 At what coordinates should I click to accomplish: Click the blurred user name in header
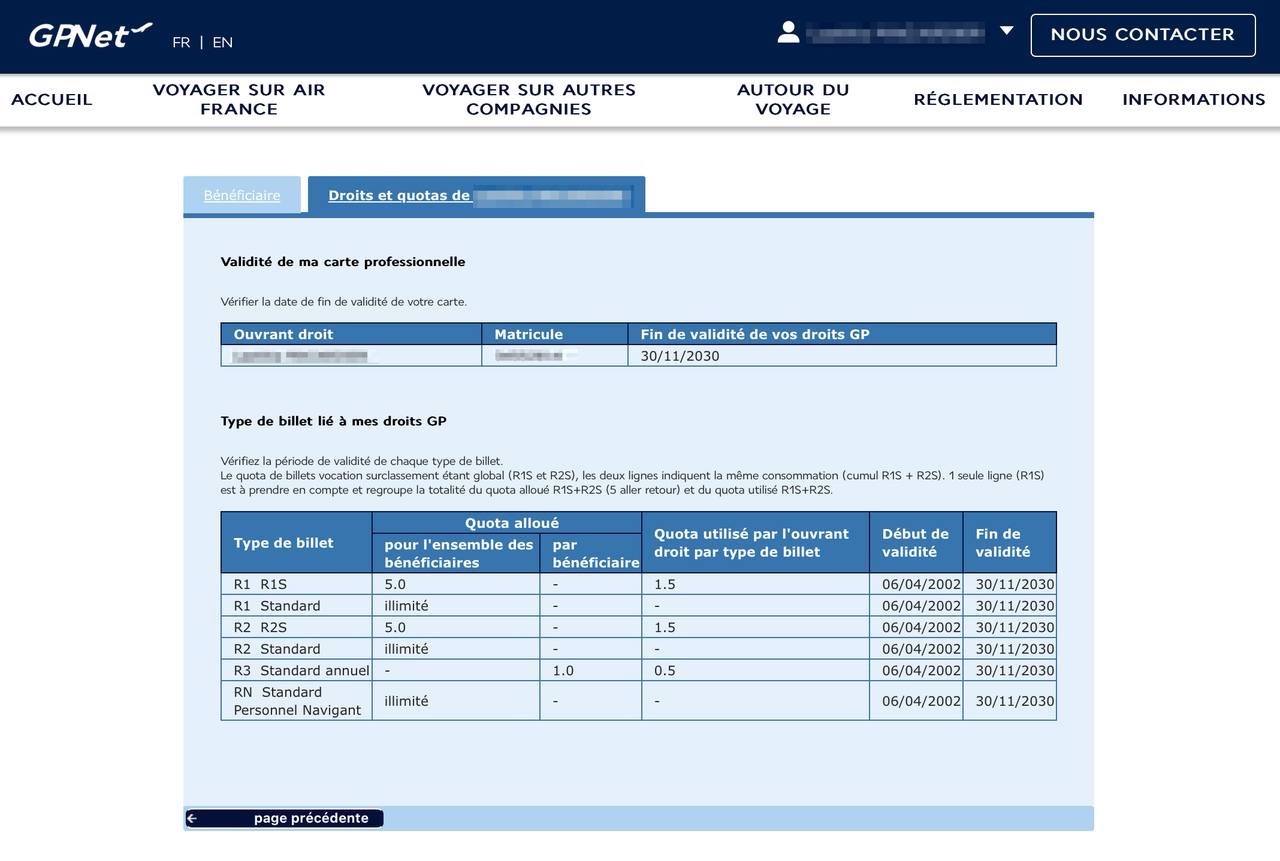point(895,32)
